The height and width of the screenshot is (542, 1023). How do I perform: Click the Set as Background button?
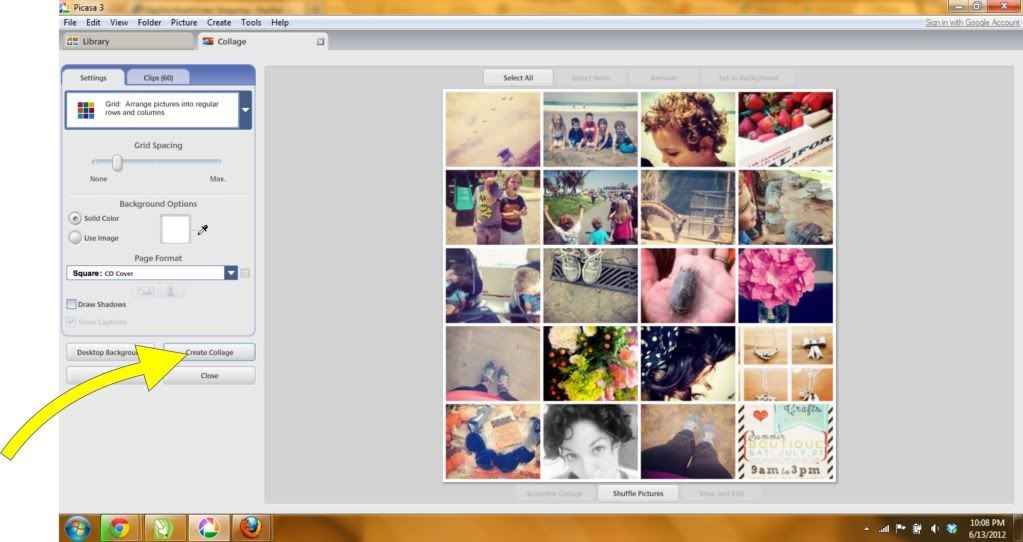[748, 78]
